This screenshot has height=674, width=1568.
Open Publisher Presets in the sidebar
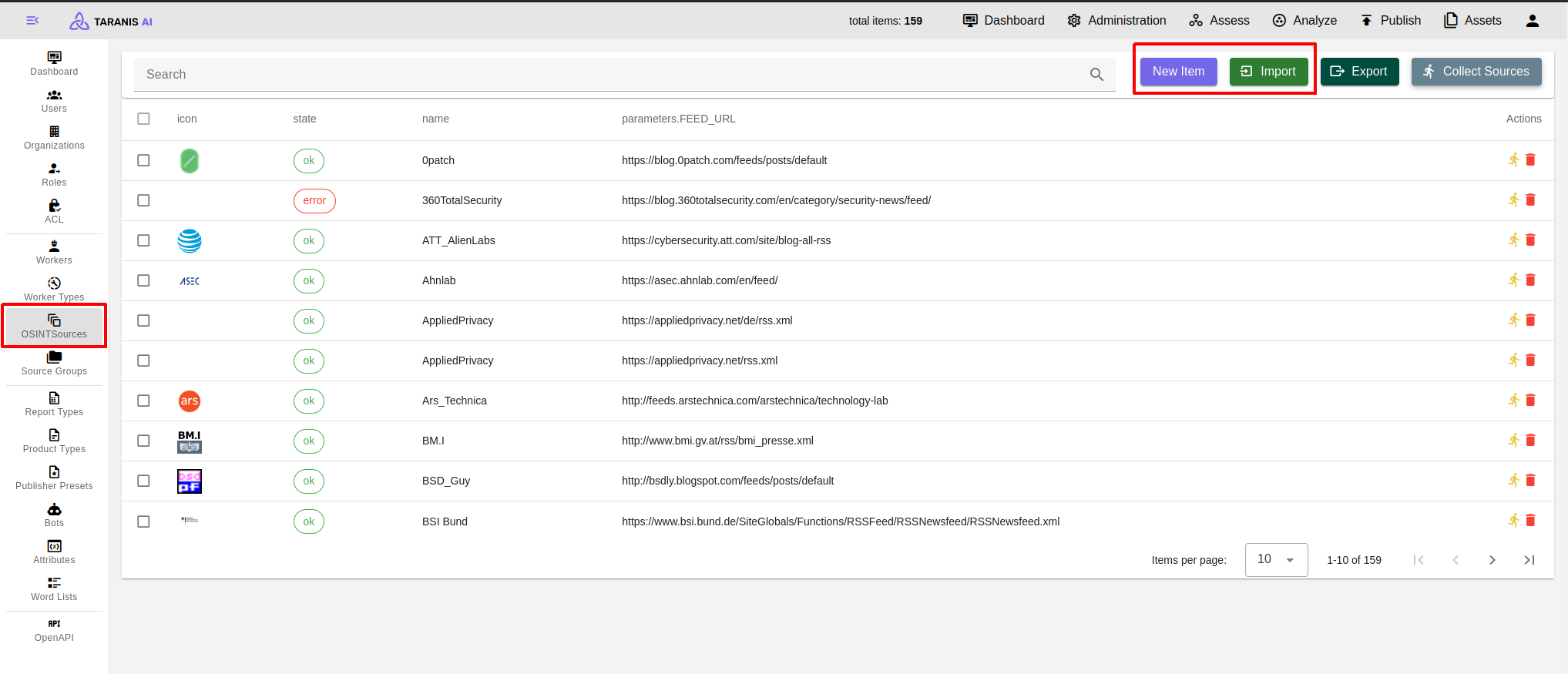(x=54, y=478)
